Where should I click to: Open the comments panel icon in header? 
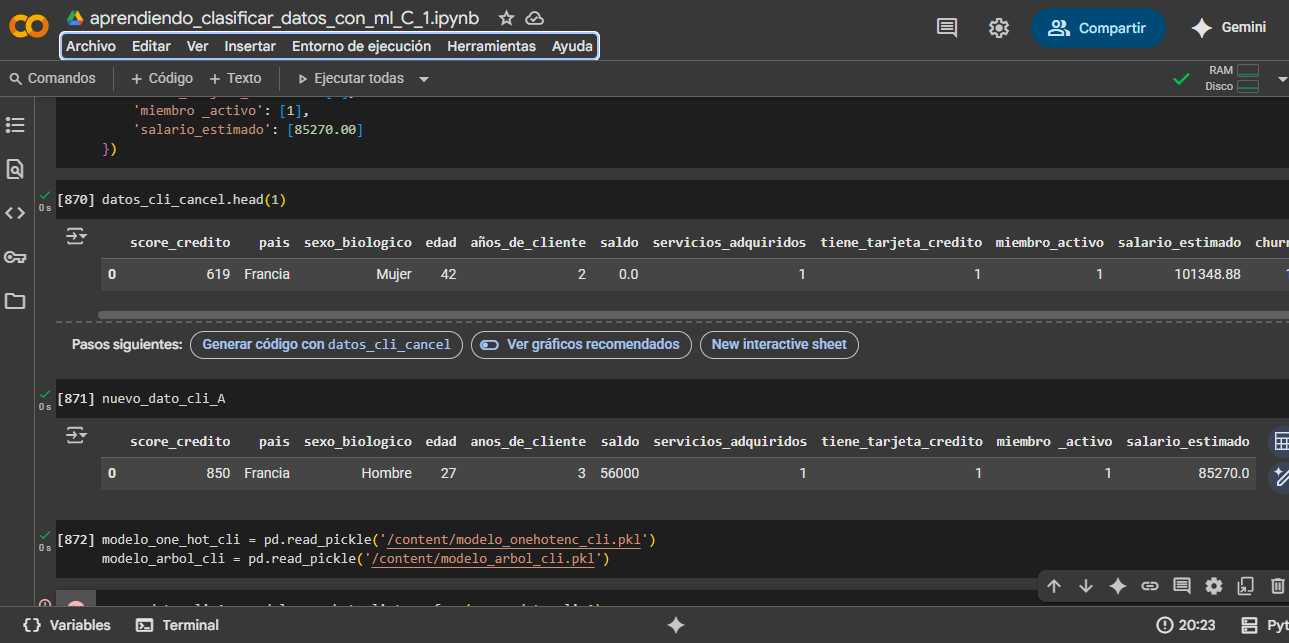[x=947, y=28]
